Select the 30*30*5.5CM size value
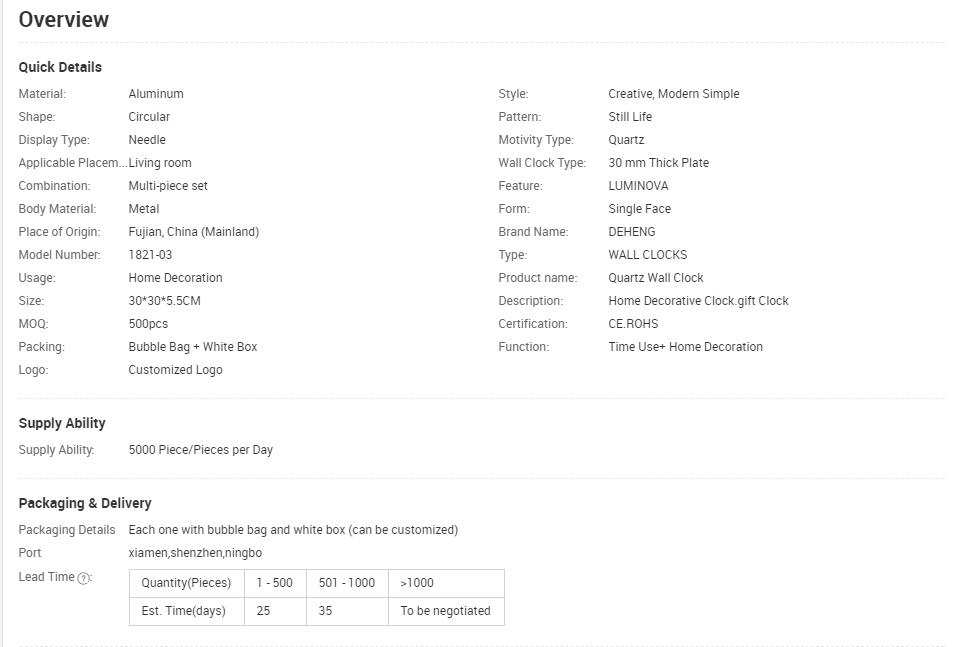Screen dimensions: 959x647 point(165,301)
